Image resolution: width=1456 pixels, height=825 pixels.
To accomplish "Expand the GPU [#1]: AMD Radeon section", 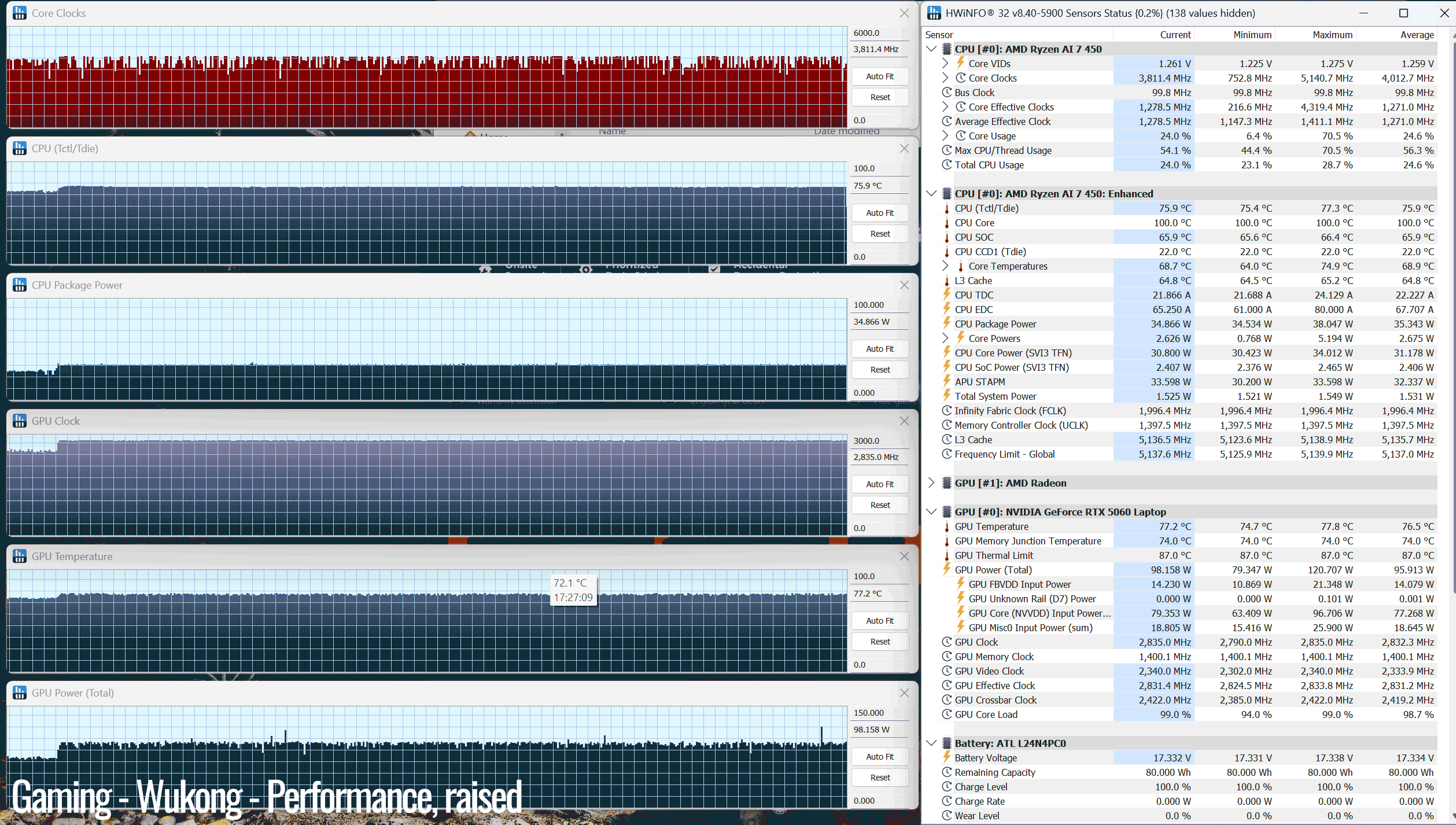I will [x=931, y=483].
